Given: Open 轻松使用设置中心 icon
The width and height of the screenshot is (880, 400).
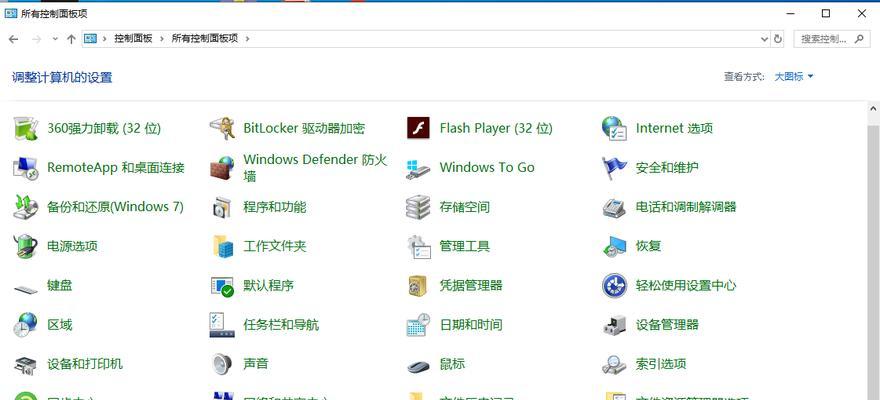Looking at the screenshot, I should point(614,286).
